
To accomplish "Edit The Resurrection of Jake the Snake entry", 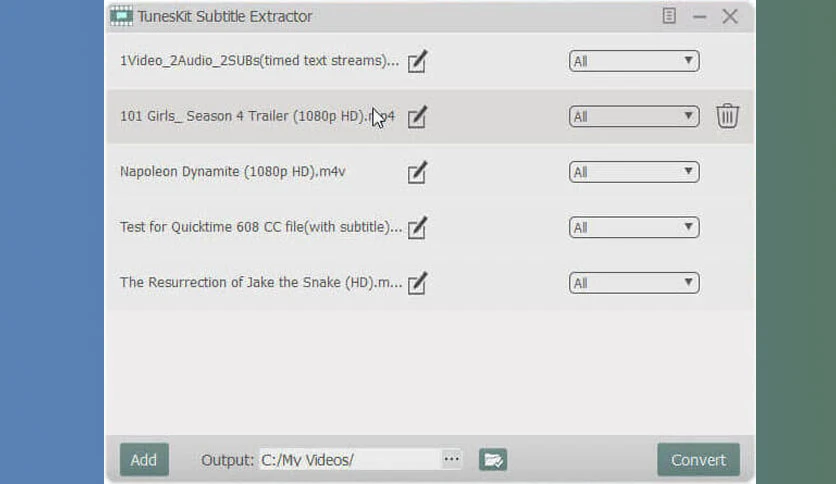I will tap(417, 283).
